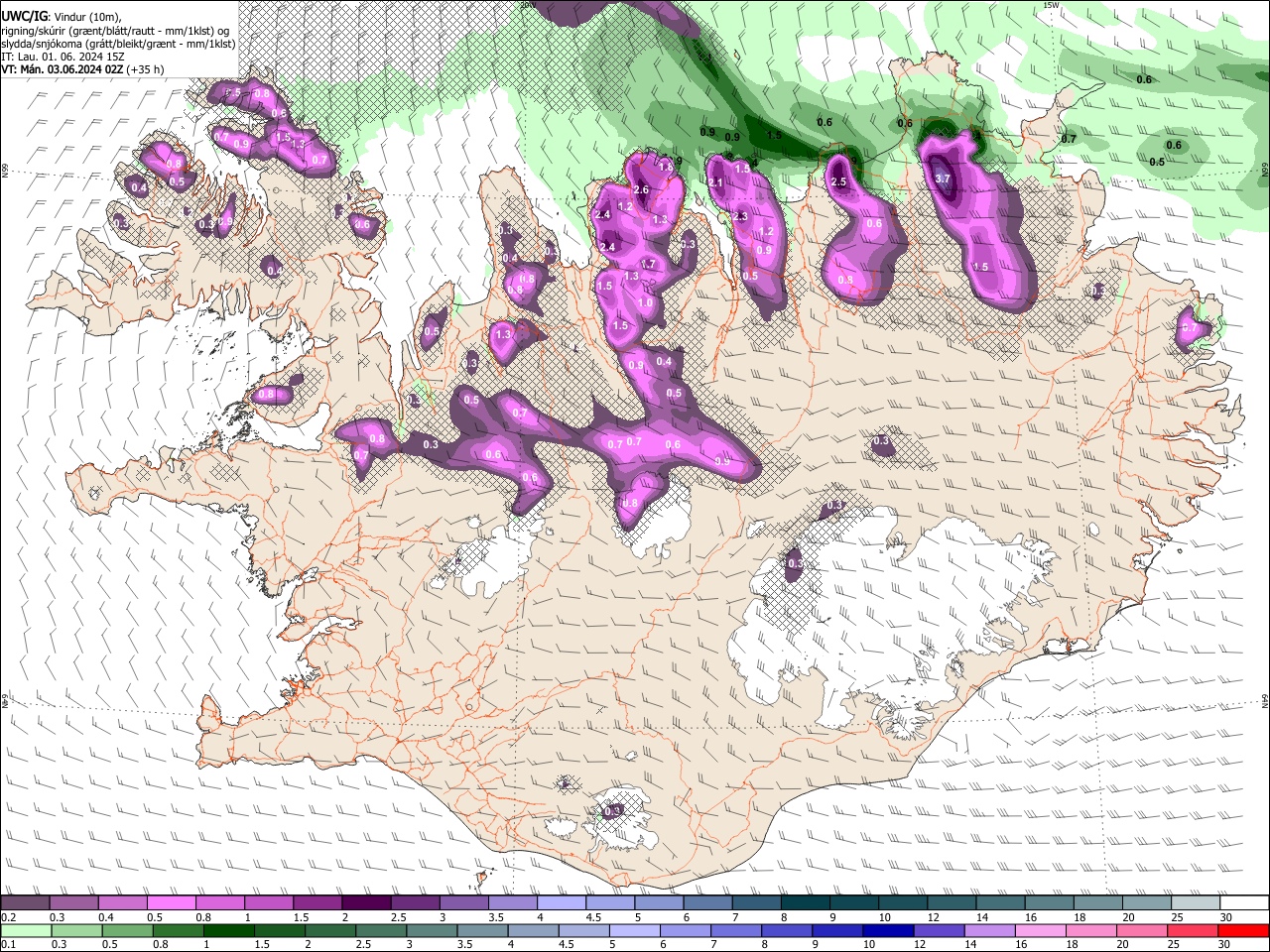Image resolution: width=1270 pixels, height=952 pixels.
Task: Click the '0.2' label in upper legend row
Action: (8, 917)
